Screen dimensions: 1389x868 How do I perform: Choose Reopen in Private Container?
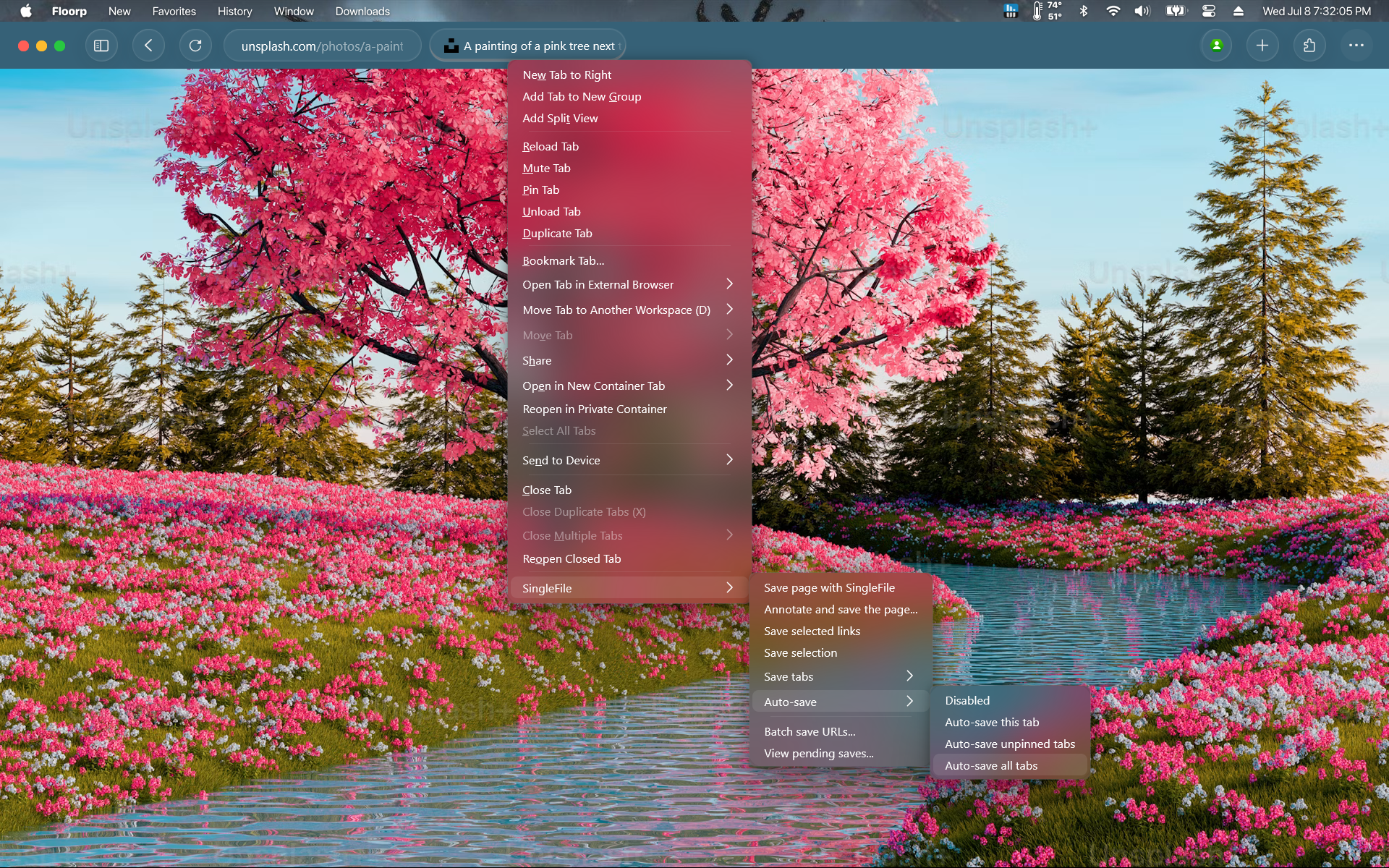coord(629,409)
